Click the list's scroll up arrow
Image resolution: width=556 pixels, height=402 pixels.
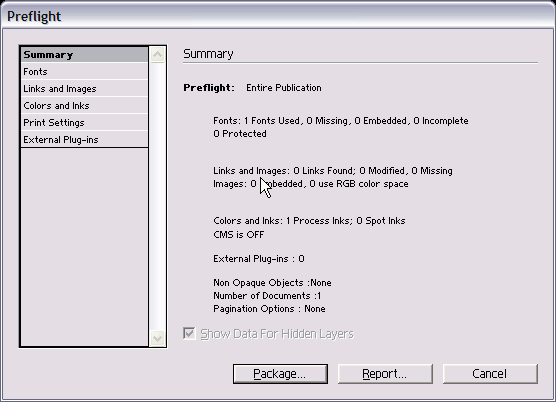(157, 55)
